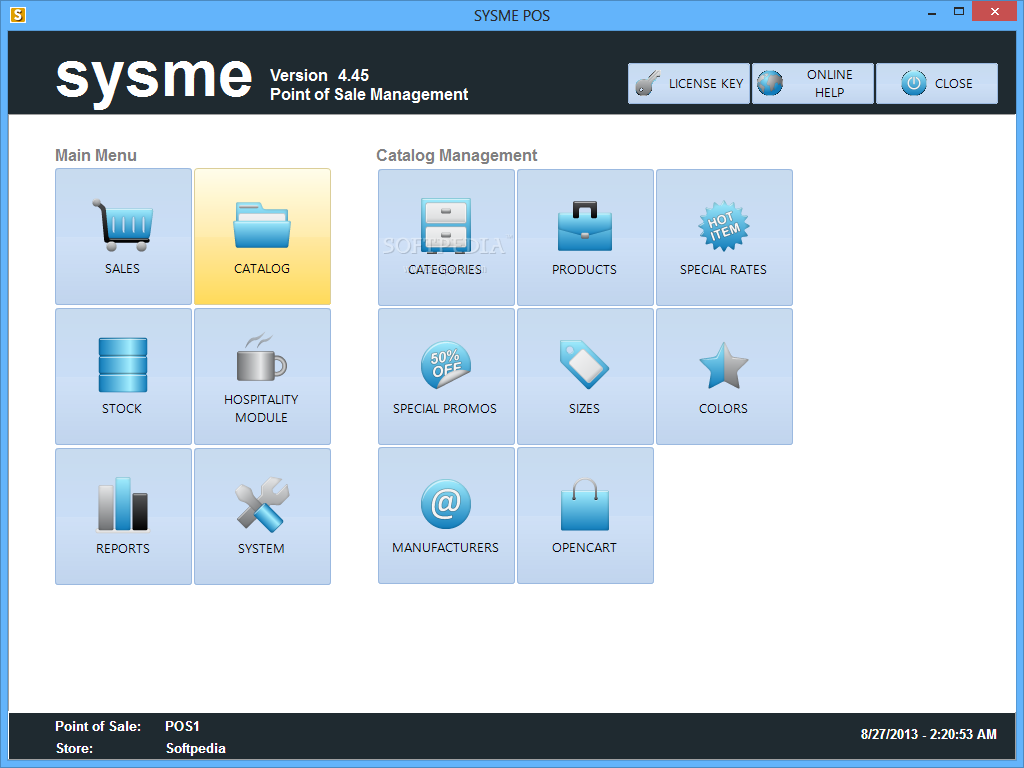The height and width of the screenshot is (768, 1024).
Task: Open the System tools tile
Action: [263, 516]
